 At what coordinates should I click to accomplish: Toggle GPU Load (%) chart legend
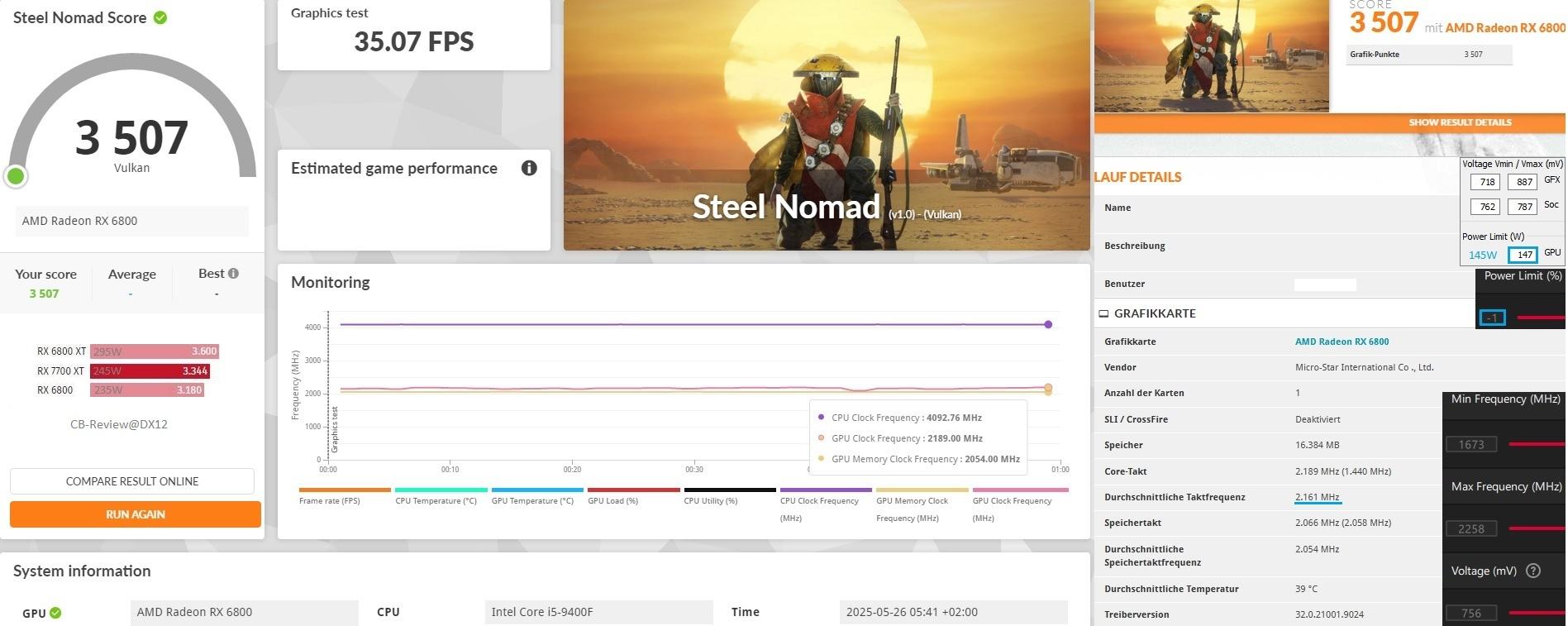coord(633,496)
